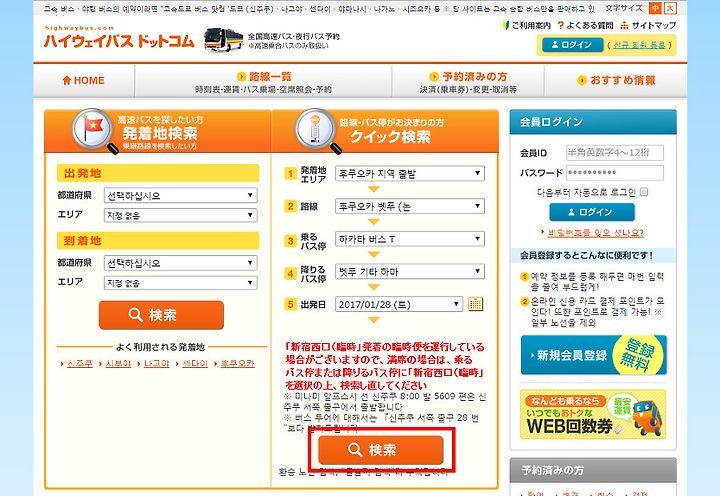This screenshot has height=496, width=720.
Task: Open the よくある質問 FAQ link
Action: tap(585, 26)
